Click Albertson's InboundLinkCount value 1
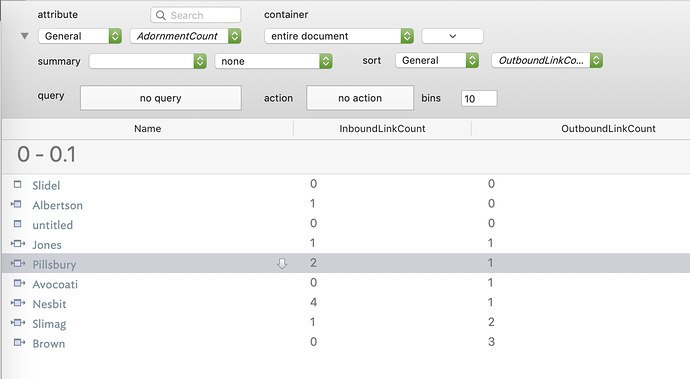The width and height of the screenshot is (690, 379). [312, 203]
